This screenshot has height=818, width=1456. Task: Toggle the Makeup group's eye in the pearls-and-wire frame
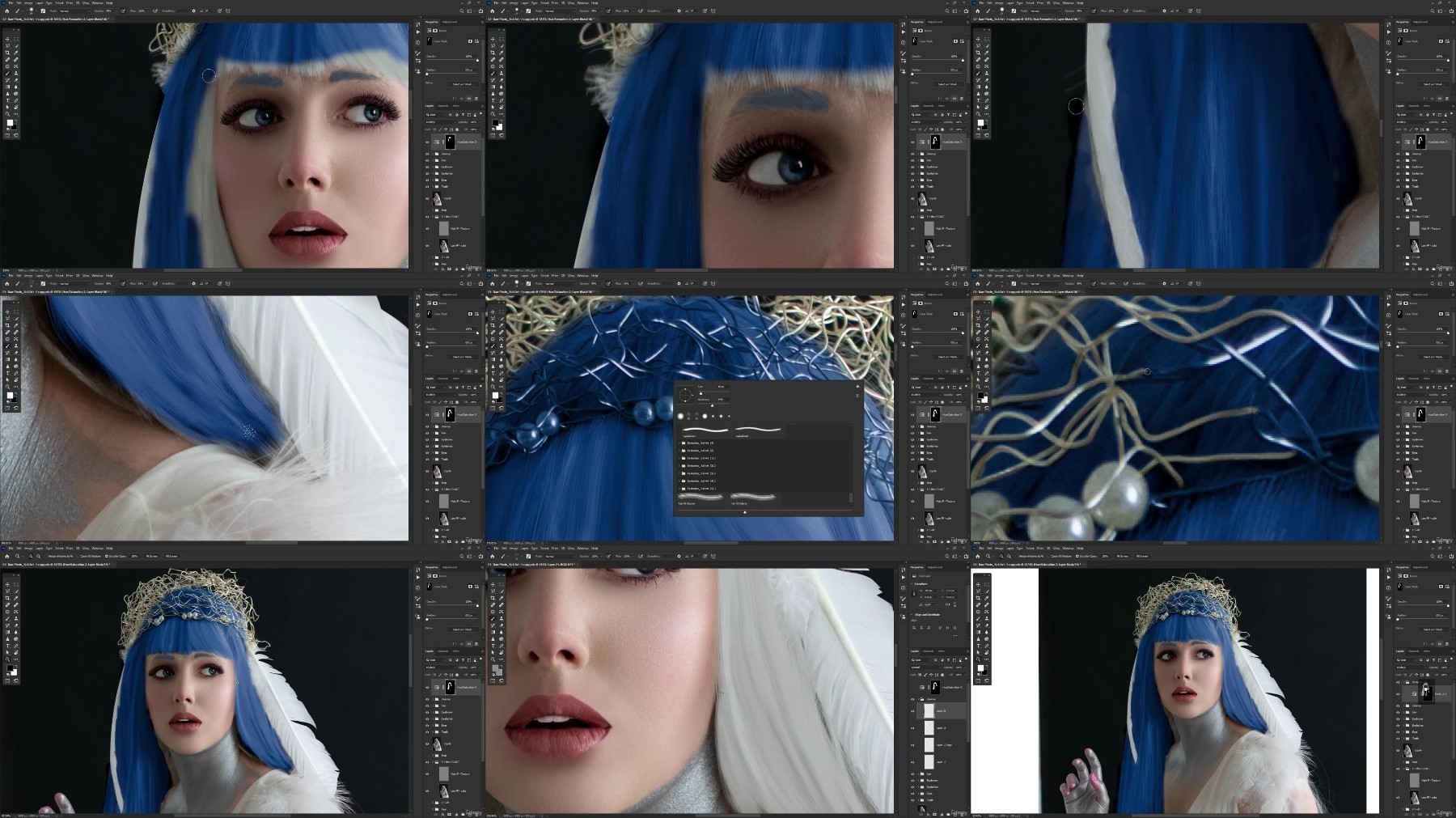coord(1398,426)
